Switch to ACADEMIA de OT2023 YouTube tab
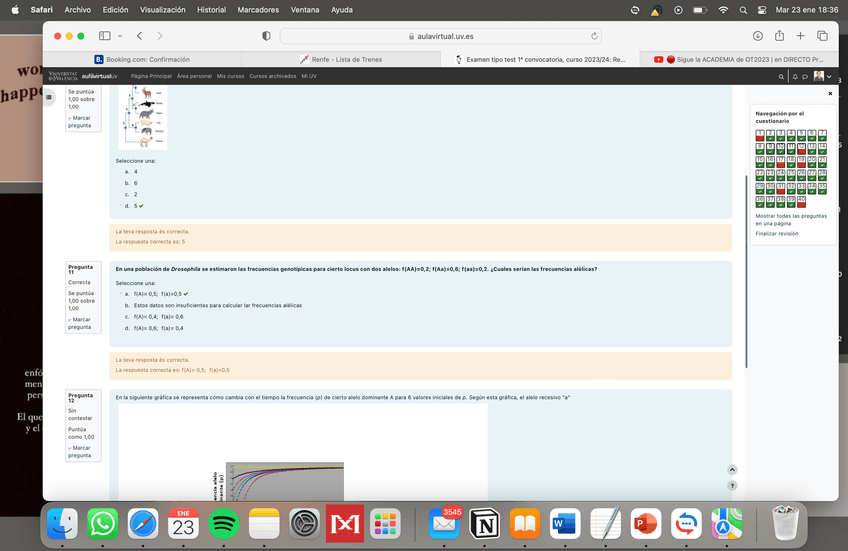The height and width of the screenshot is (551, 848). click(739, 59)
